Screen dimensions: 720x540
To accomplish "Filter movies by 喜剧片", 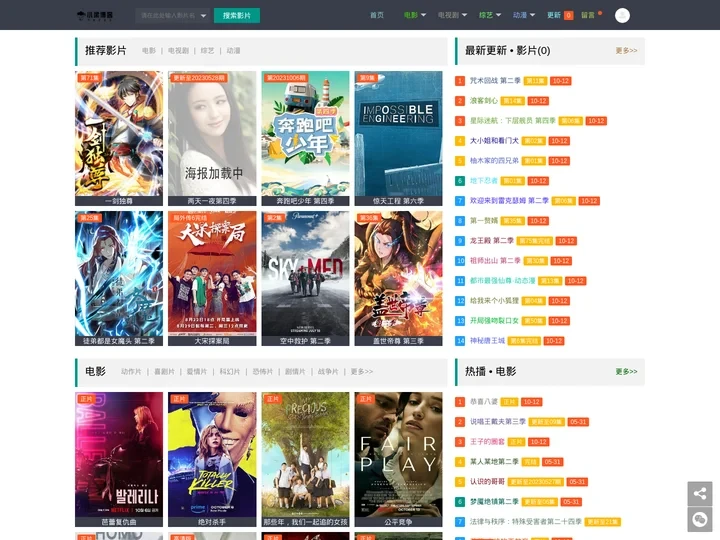I will click(x=164, y=371).
